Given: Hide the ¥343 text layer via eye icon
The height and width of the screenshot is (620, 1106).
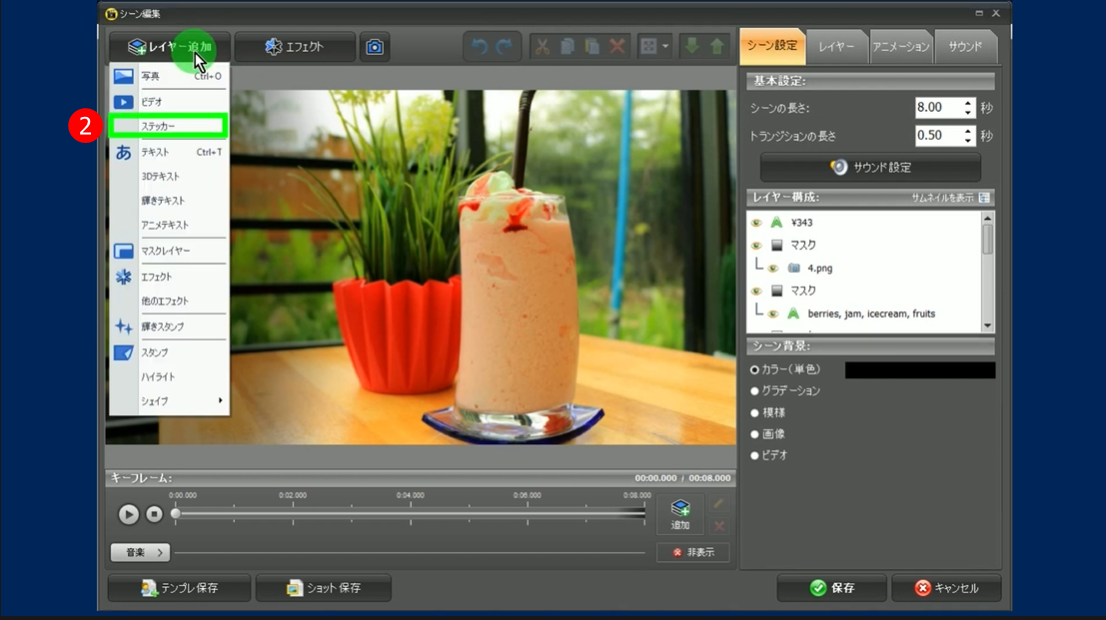Looking at the screenshot, I should [757, 223].
